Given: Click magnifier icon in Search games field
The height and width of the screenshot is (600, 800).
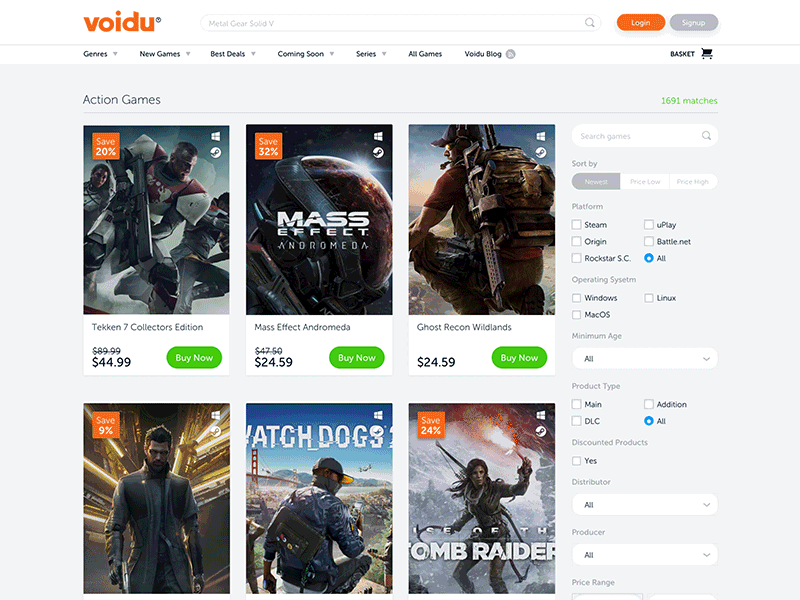Looking at the screenshot, I should (706, 136).
